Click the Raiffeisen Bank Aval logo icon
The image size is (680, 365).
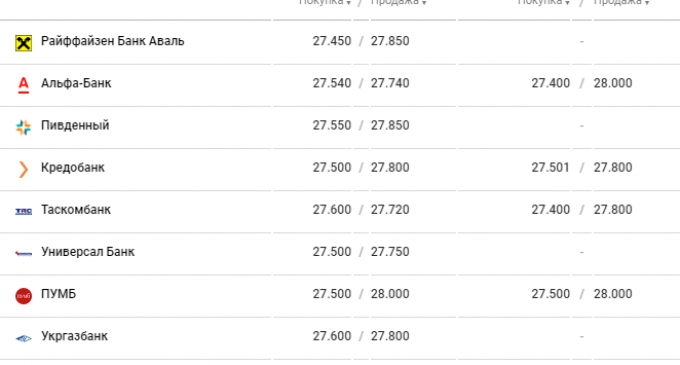point(23,43)
